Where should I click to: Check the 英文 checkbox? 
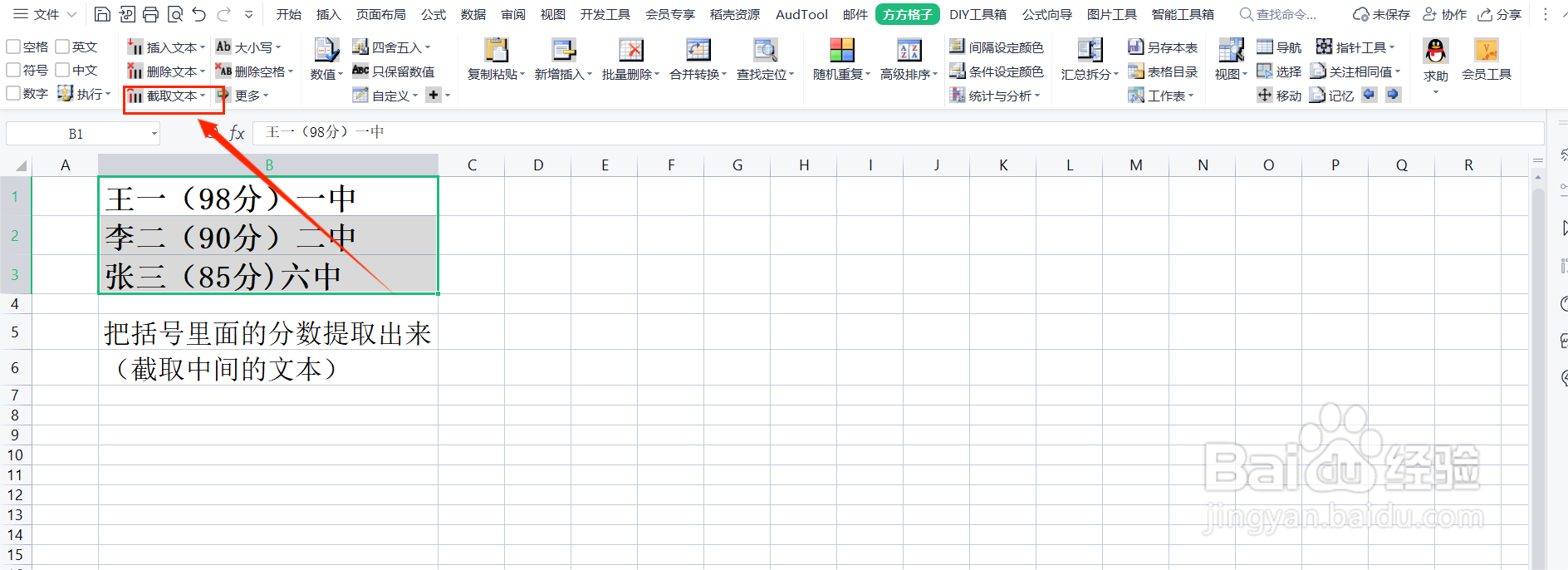pyautogui.click(x=62, y=47)
